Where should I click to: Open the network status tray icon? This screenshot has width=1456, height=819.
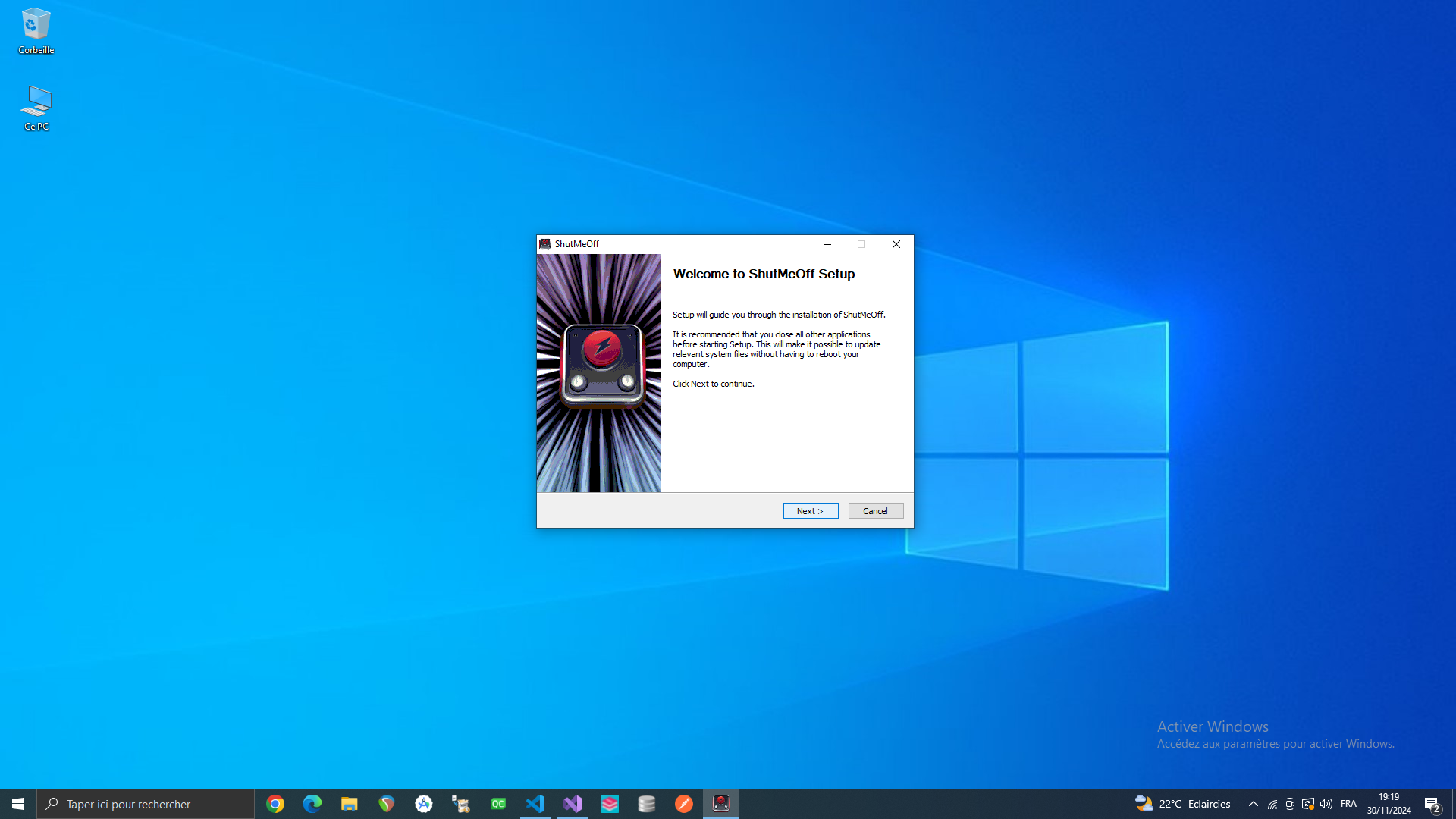[x=1271, y=804]
